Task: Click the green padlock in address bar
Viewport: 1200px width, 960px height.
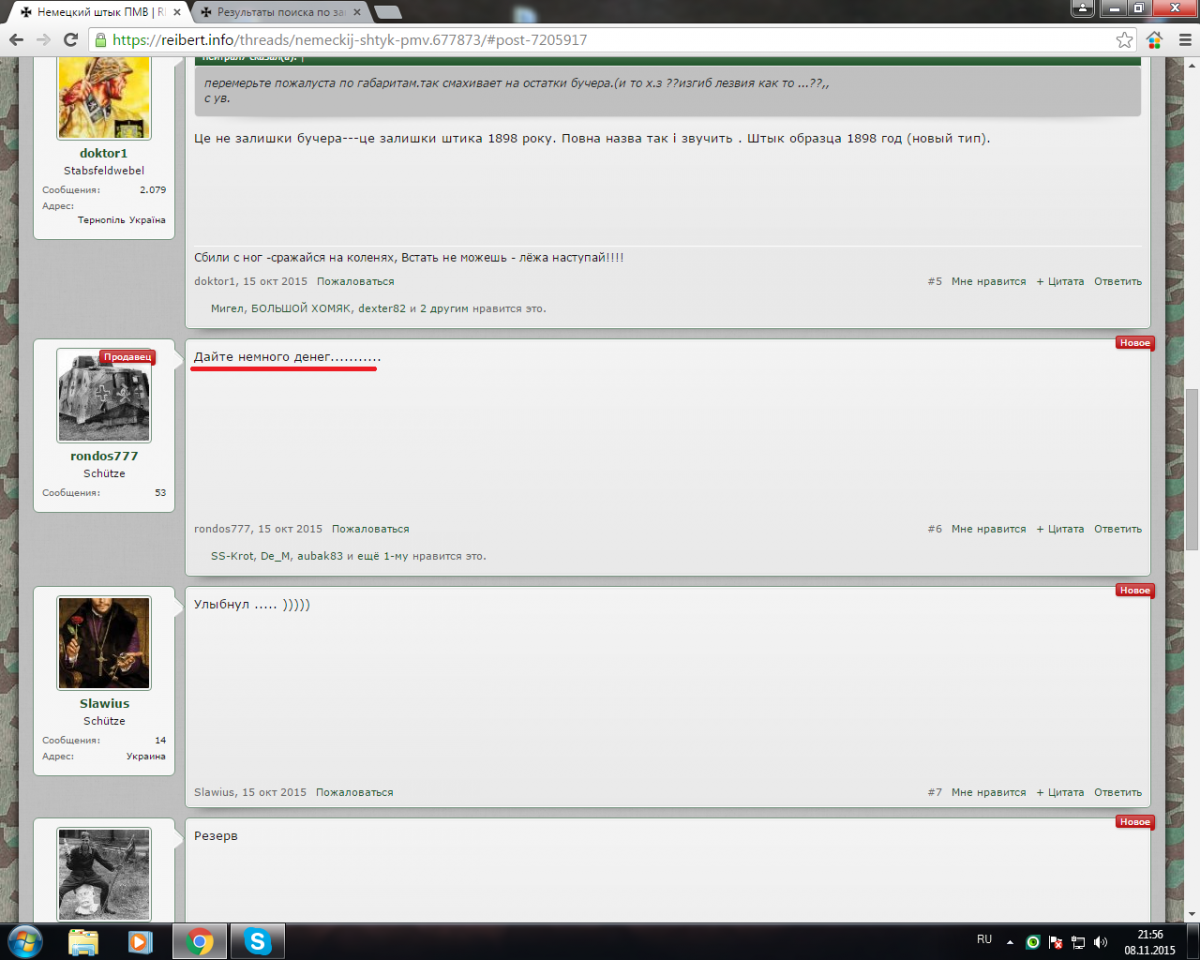Action: (99, 40)
